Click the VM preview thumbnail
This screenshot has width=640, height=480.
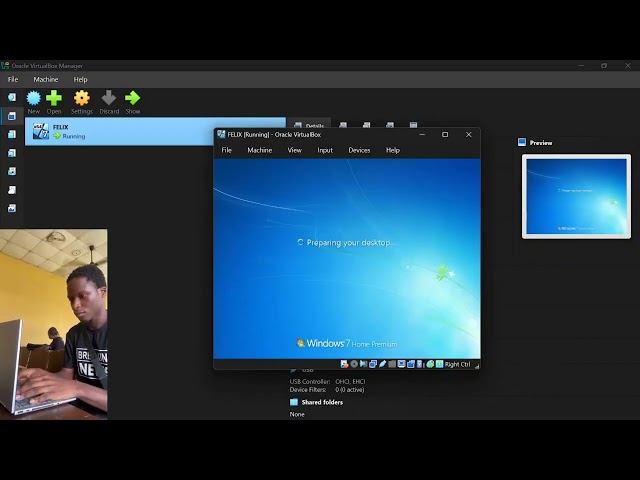pyautogui.click(x=576, y=196)
